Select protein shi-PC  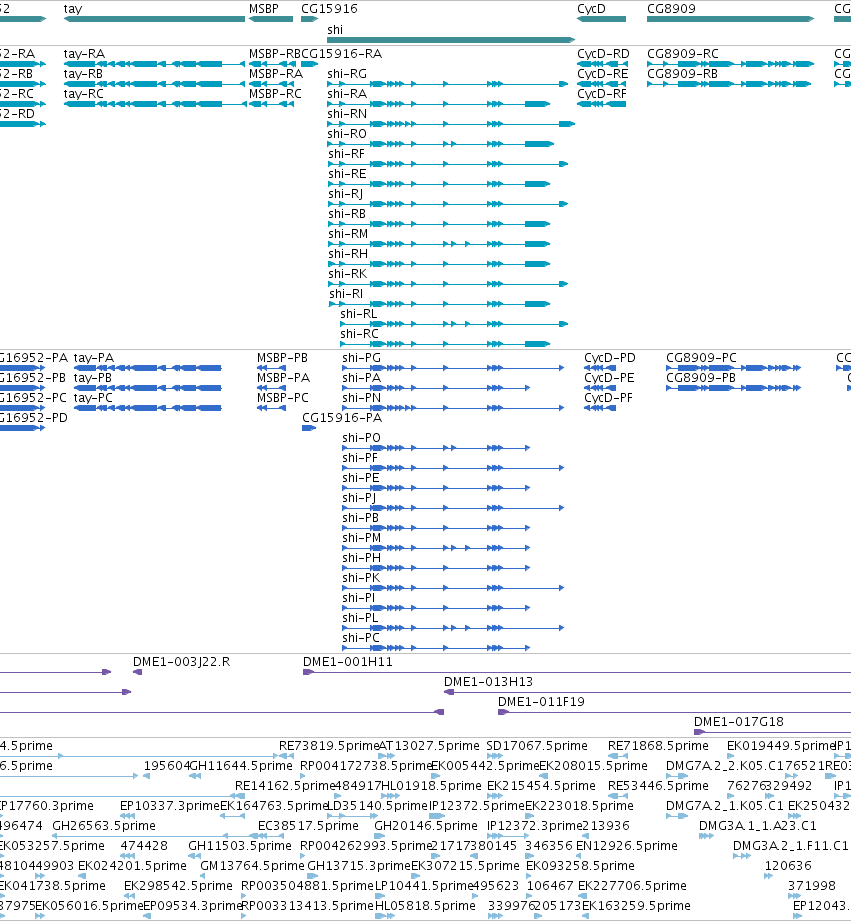(361, 637)
